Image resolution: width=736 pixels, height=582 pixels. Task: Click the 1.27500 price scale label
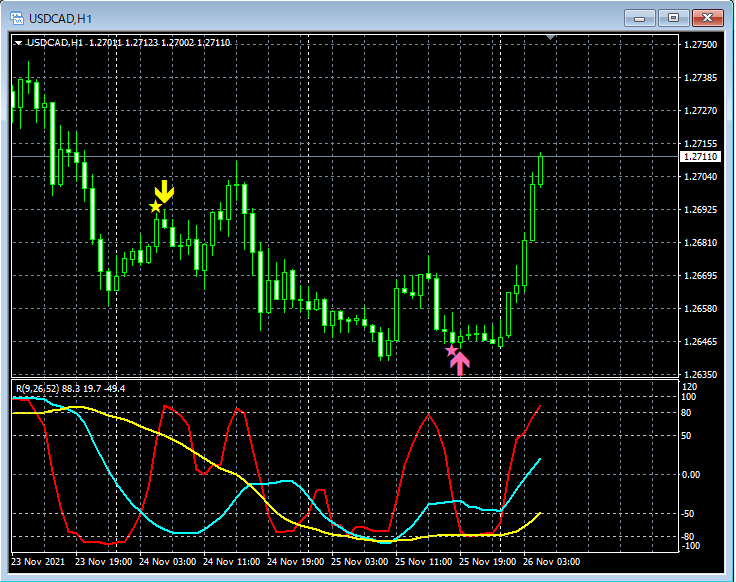pos(700,45)
